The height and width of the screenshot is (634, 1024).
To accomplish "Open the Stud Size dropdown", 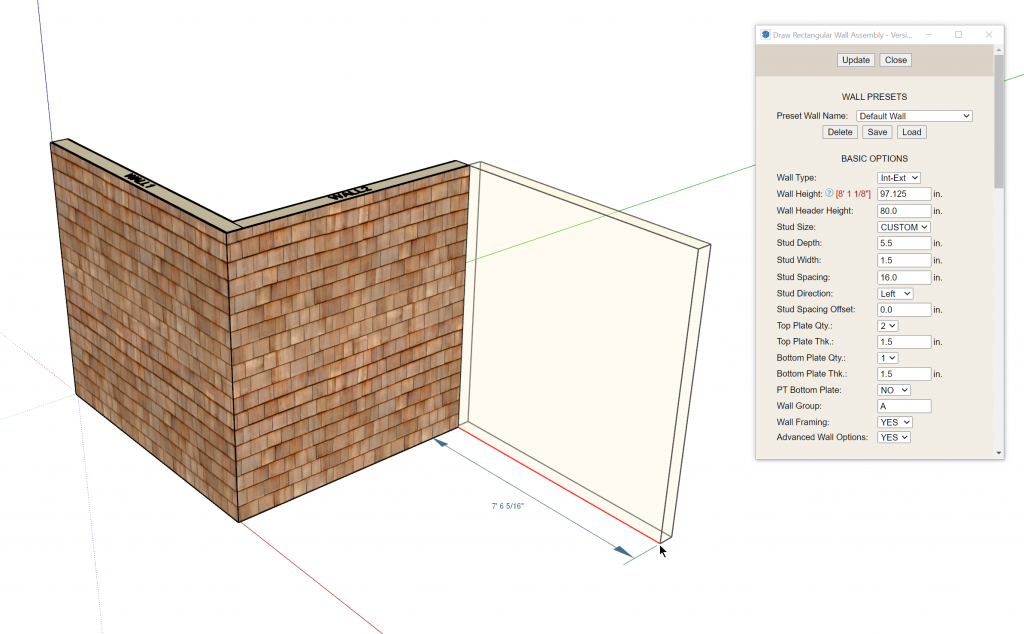I will [904, 227].
